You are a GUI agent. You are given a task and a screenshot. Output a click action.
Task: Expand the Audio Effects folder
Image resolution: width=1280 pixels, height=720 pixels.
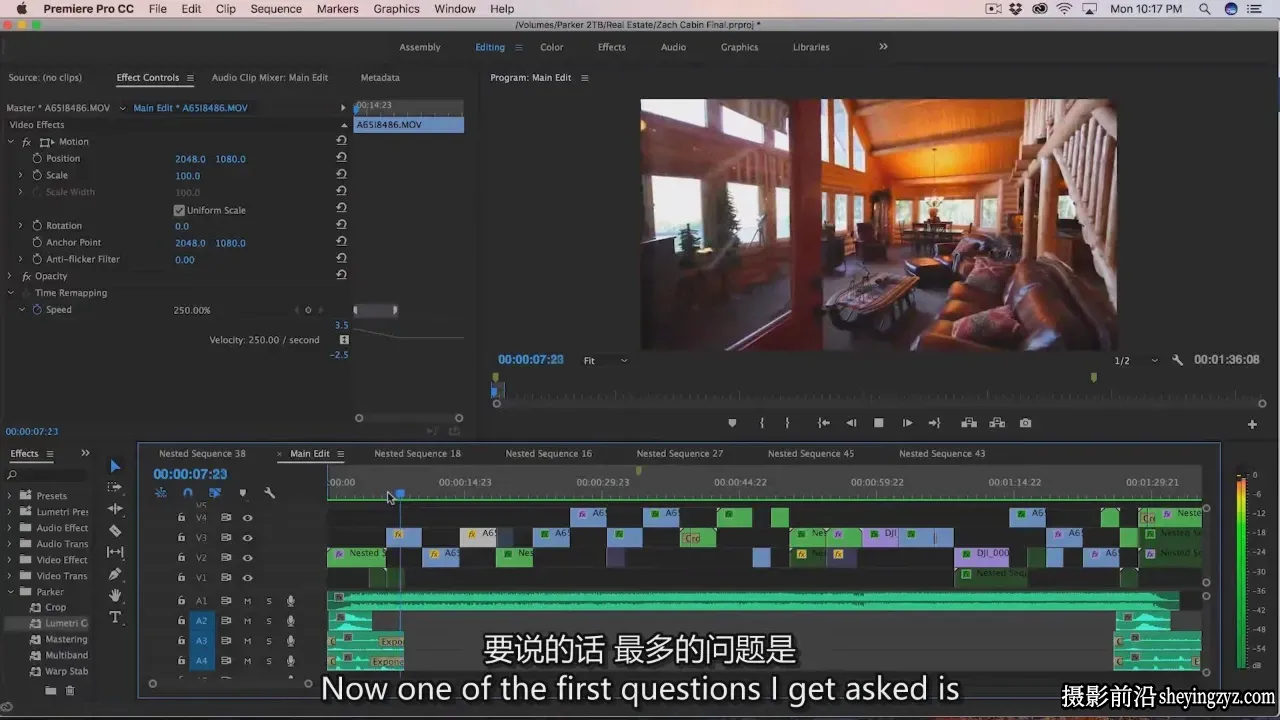11,528
